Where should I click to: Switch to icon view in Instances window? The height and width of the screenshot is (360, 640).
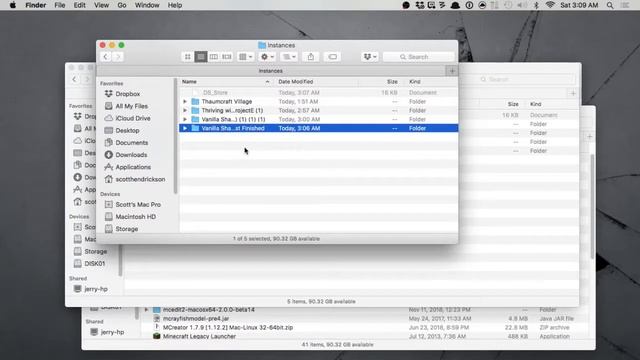point(188,57)
